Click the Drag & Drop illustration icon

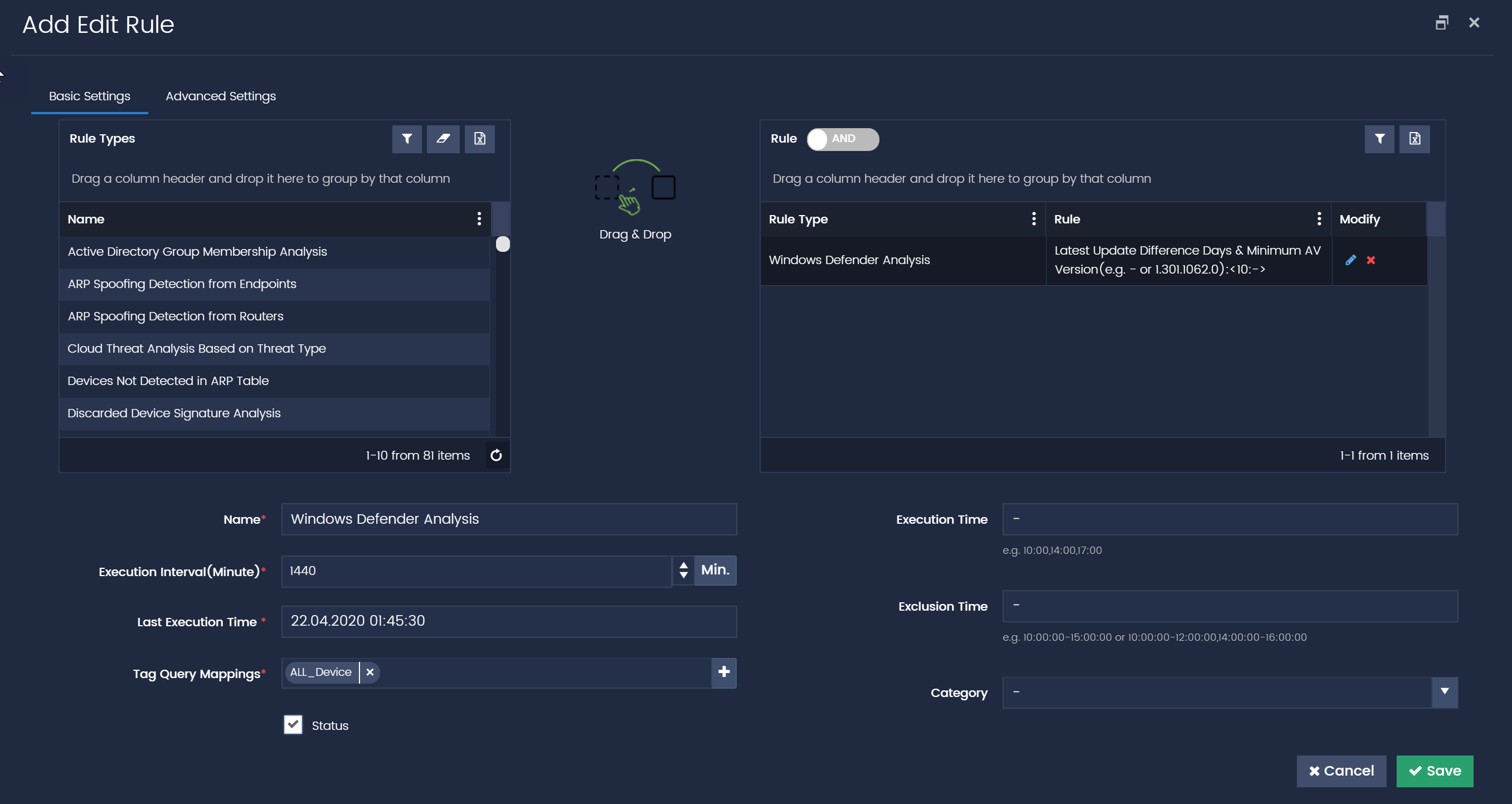635,188
